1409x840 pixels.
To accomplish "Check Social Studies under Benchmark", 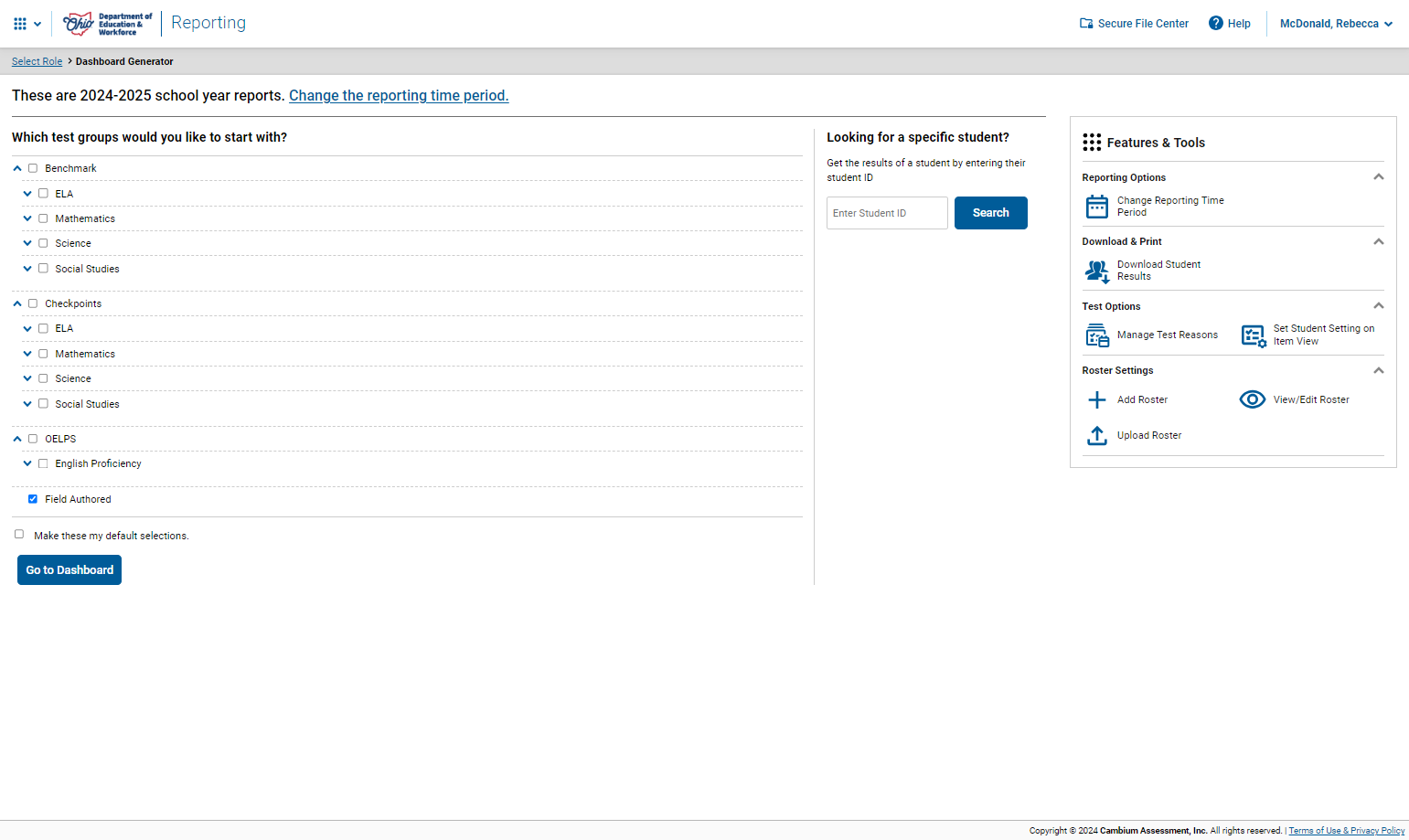I will click(x=43, y=269).
